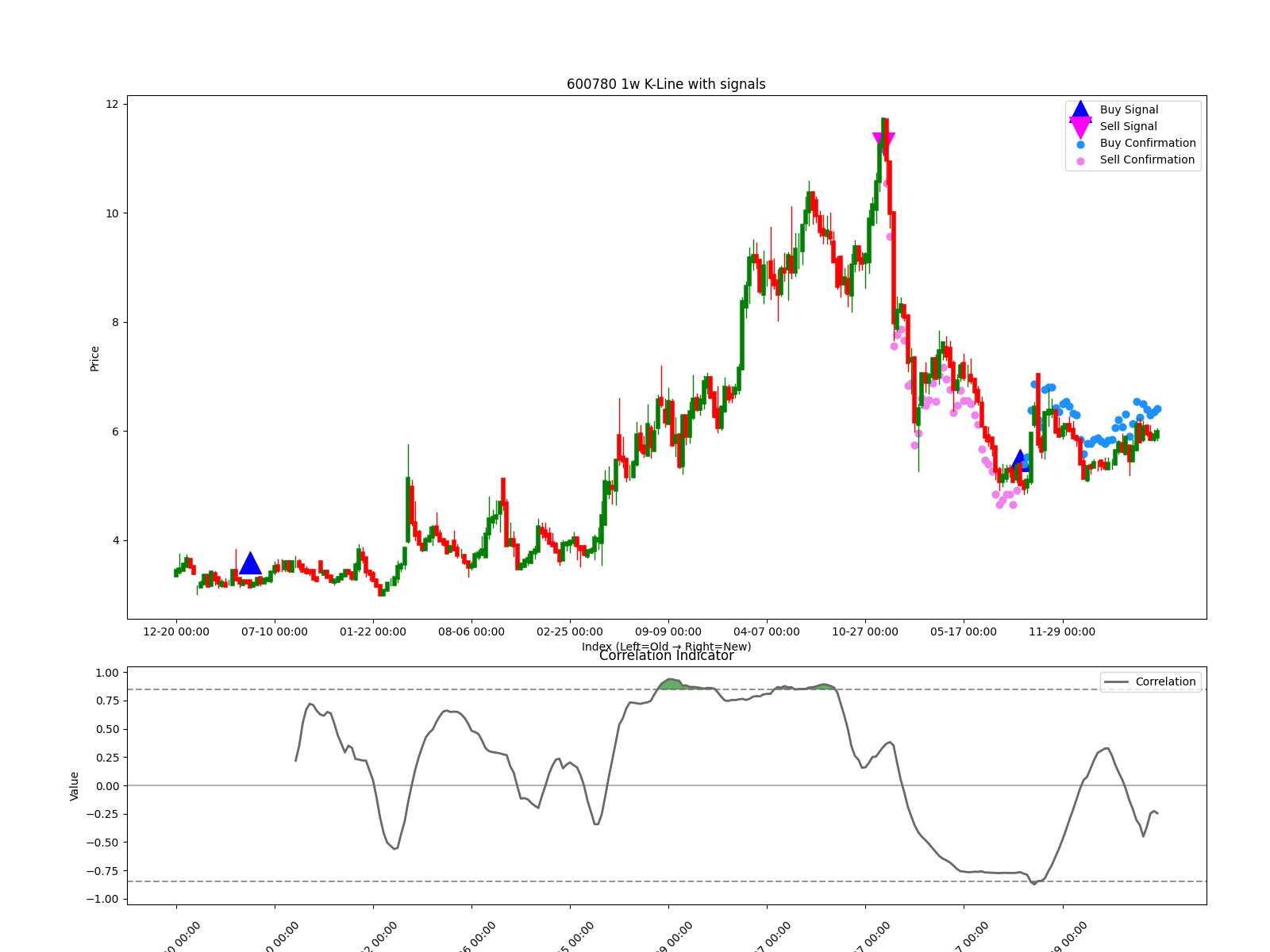Click the price axis tick '8'
The image size is (1270, 952).
pyautogui.click(x=115, y=323)
